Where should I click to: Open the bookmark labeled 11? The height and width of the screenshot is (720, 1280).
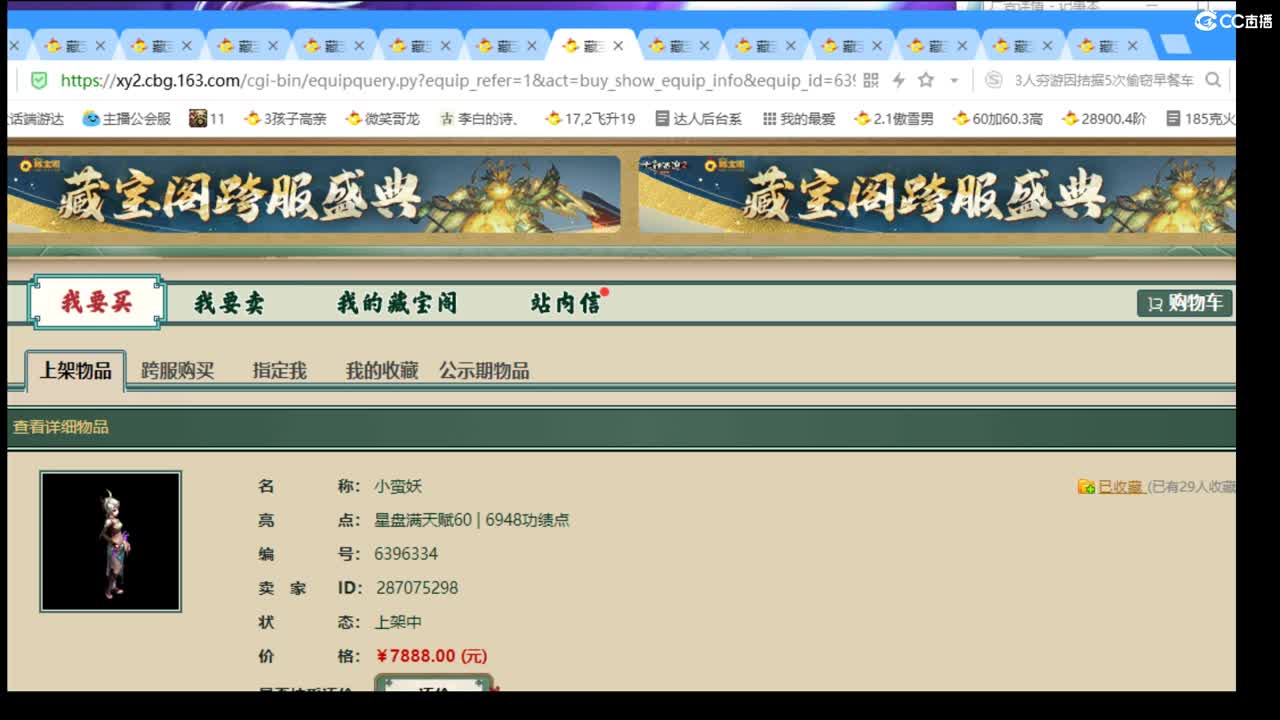click(x=207, y=118)
